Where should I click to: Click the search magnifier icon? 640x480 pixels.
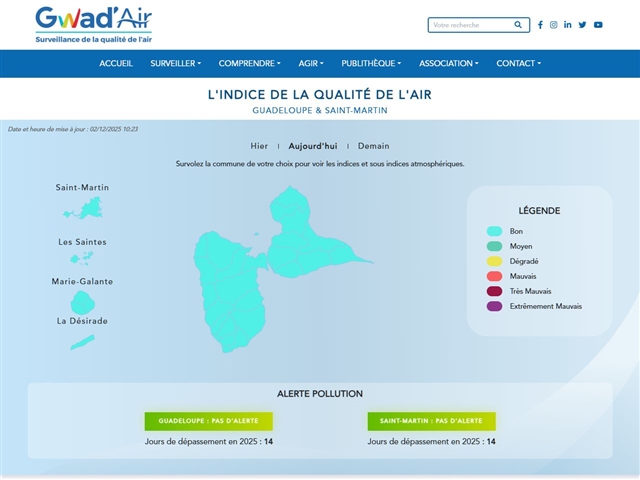[518, 24]
